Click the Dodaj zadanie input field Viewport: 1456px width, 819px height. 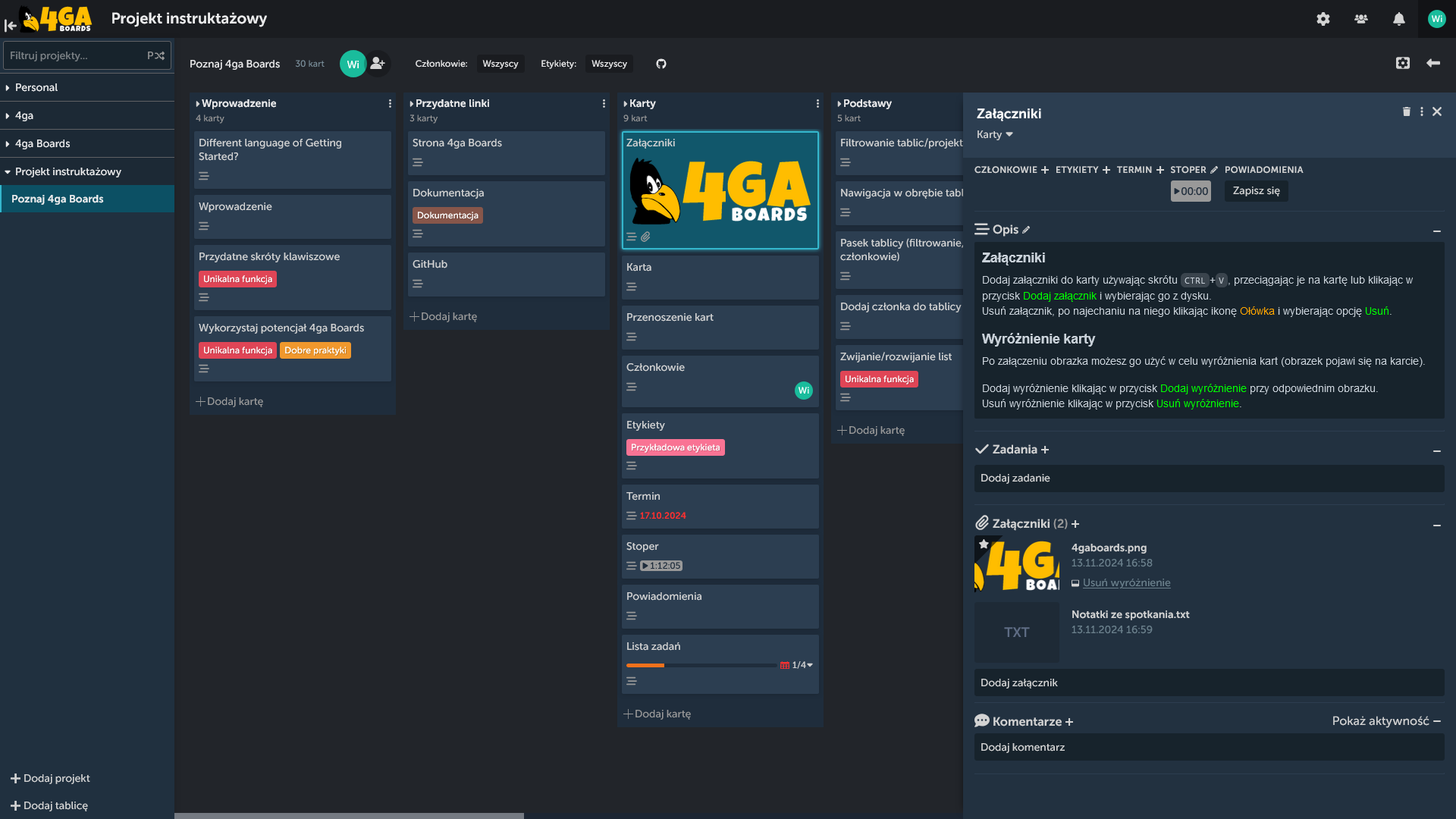pos(1210,479)
